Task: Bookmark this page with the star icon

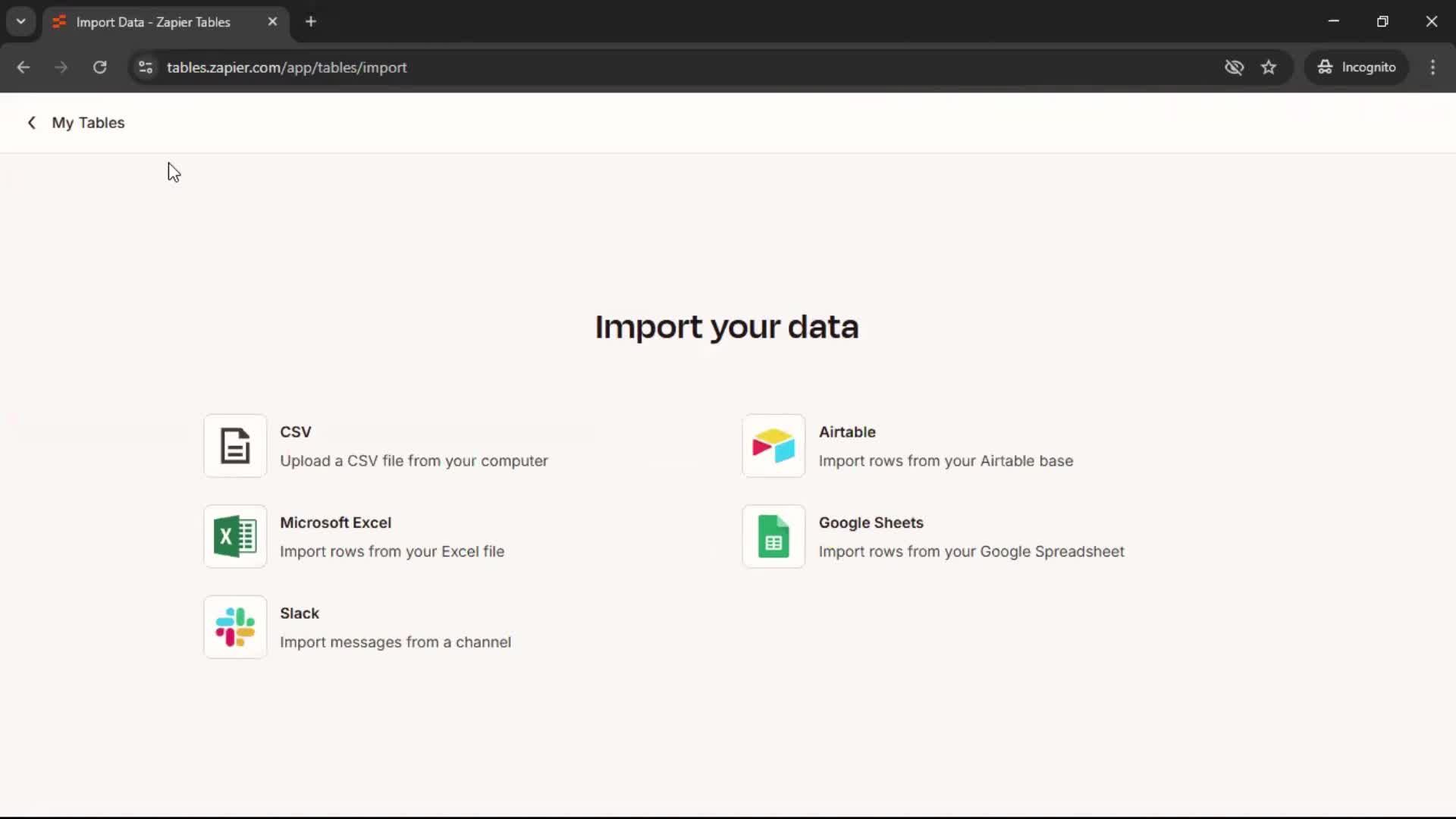Action: click(x=1269, y=67)
